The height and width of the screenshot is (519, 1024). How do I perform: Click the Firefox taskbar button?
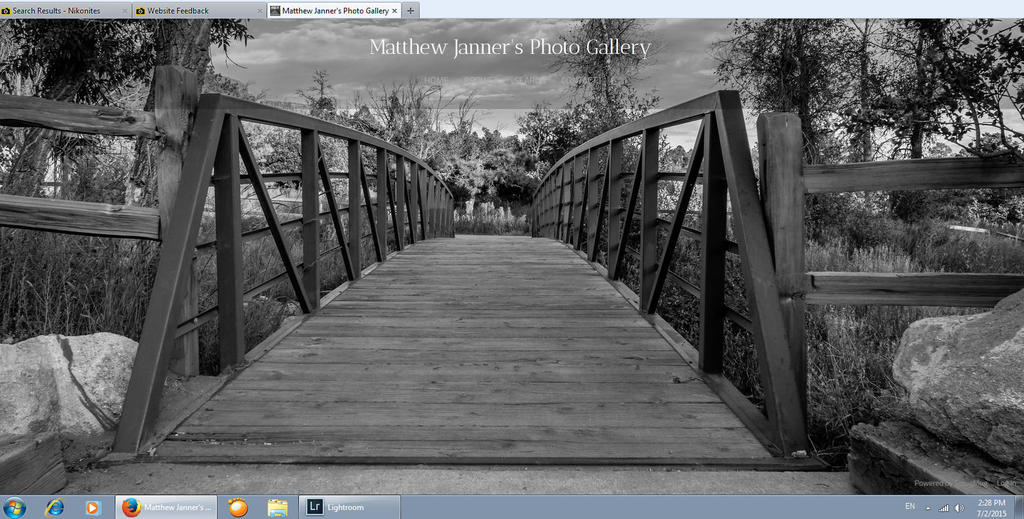(166, 507)
